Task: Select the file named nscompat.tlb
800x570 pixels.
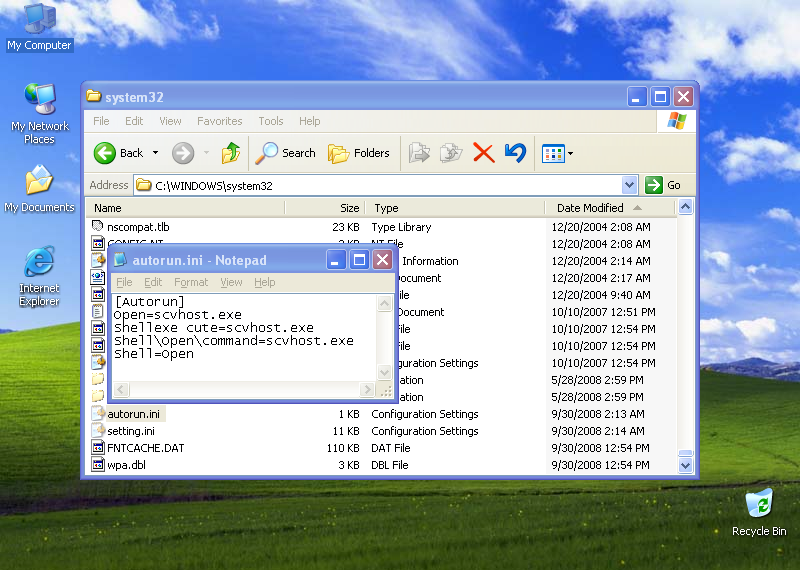Action: coord(138,227)
